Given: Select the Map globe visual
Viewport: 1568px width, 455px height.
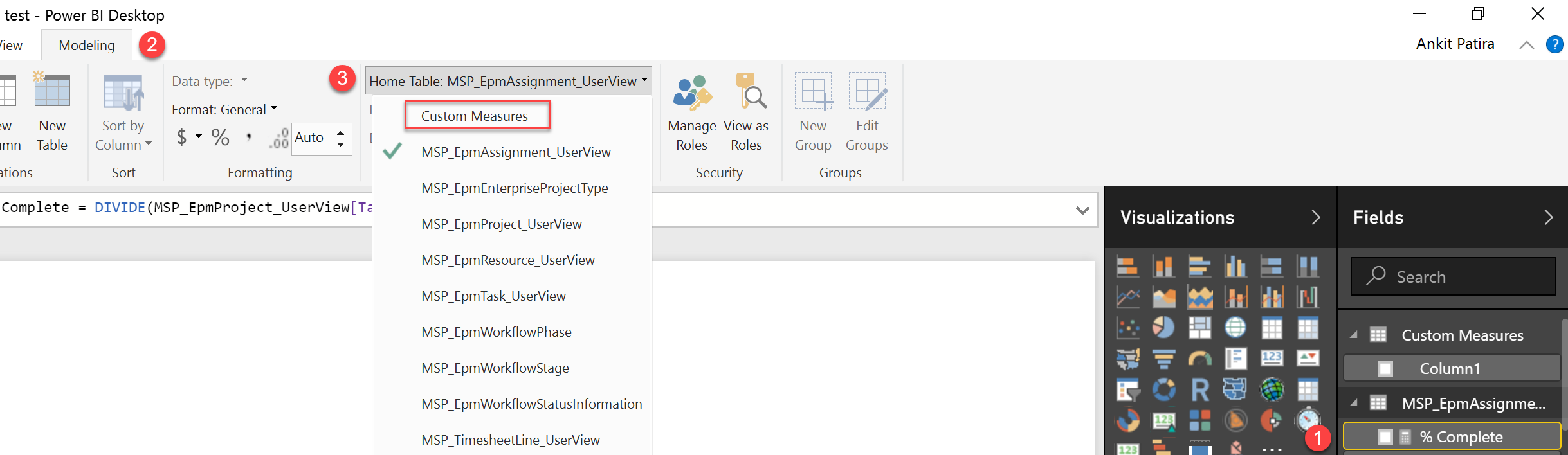Looking at the screenshot, I should click(x=1235, y=328).
